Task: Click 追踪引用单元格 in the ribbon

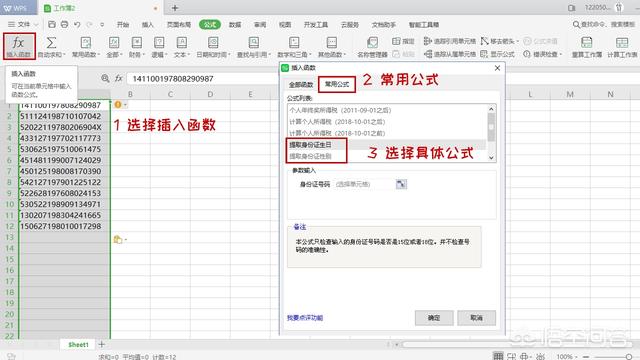Action: (x=450, y=41)
